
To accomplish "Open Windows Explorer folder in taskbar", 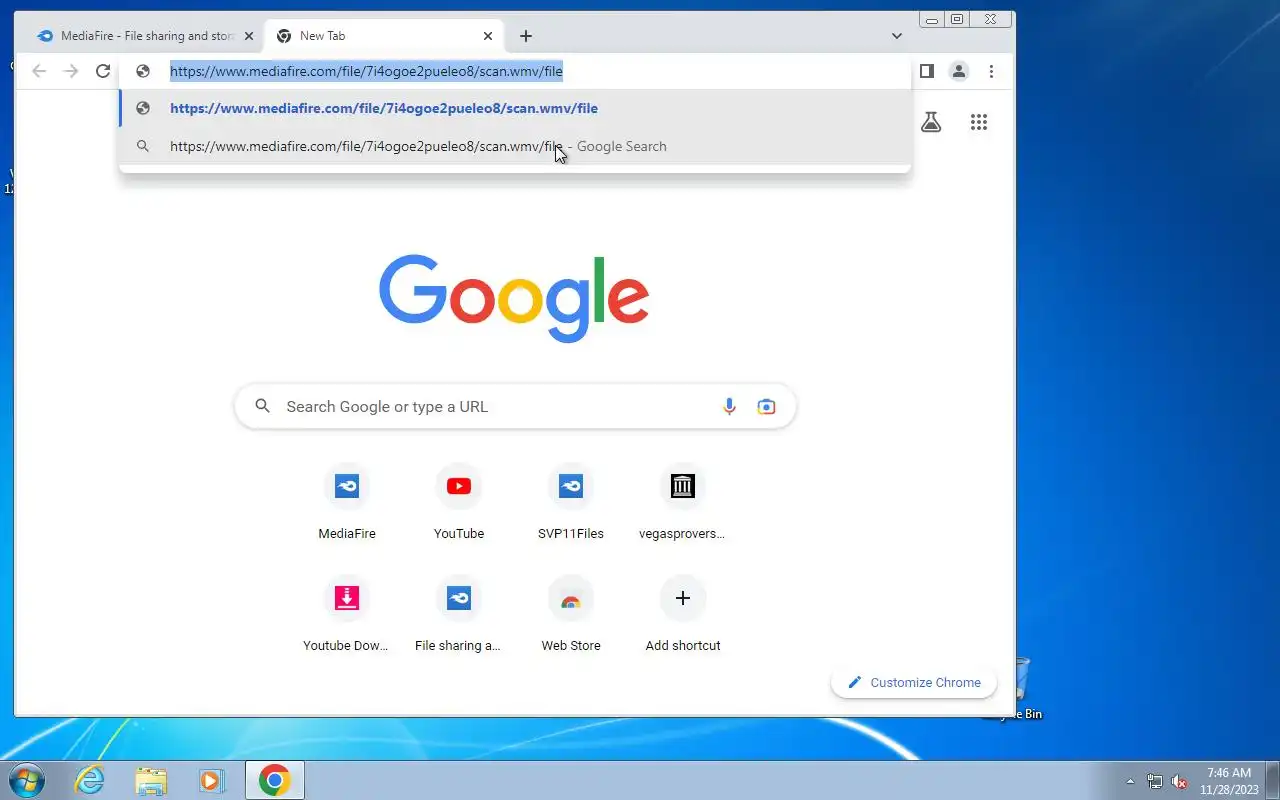I will coord(151,780).
